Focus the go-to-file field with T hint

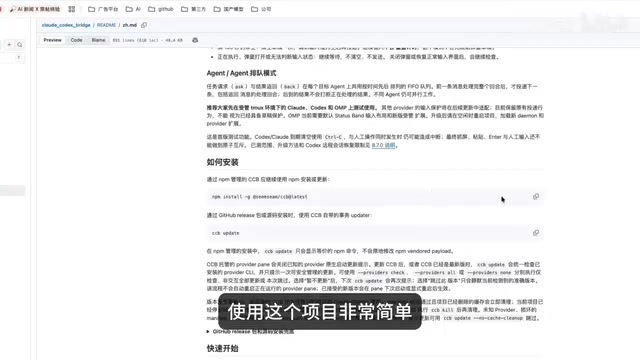click(x=12, y=58)
